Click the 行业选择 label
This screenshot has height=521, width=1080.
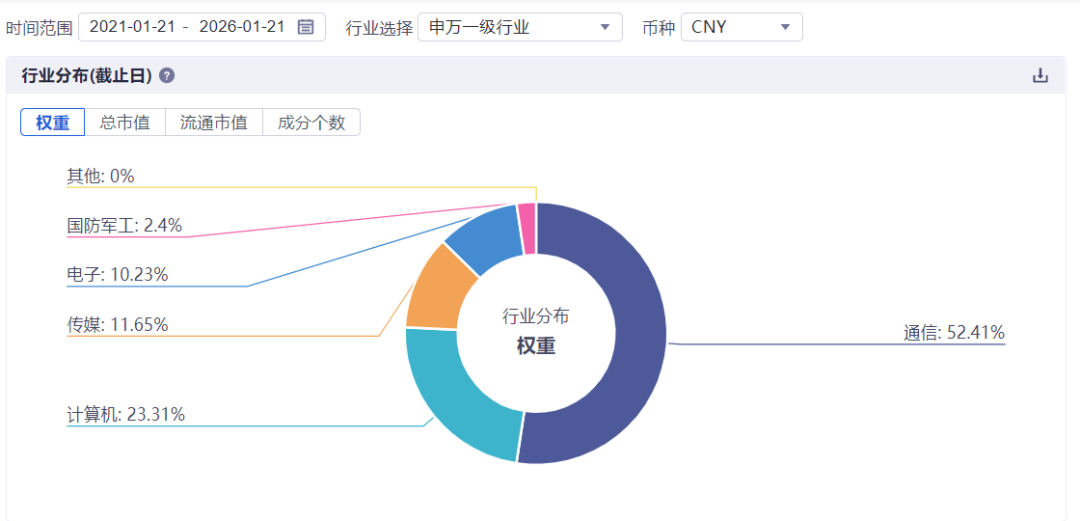[x=379, y=28]
